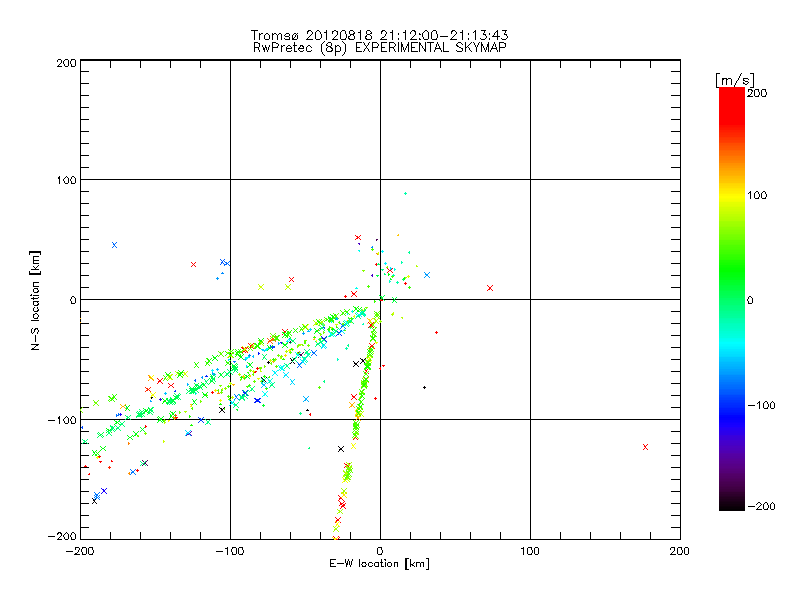Click x-axis tick label '-200'

(x=80, y=552)
